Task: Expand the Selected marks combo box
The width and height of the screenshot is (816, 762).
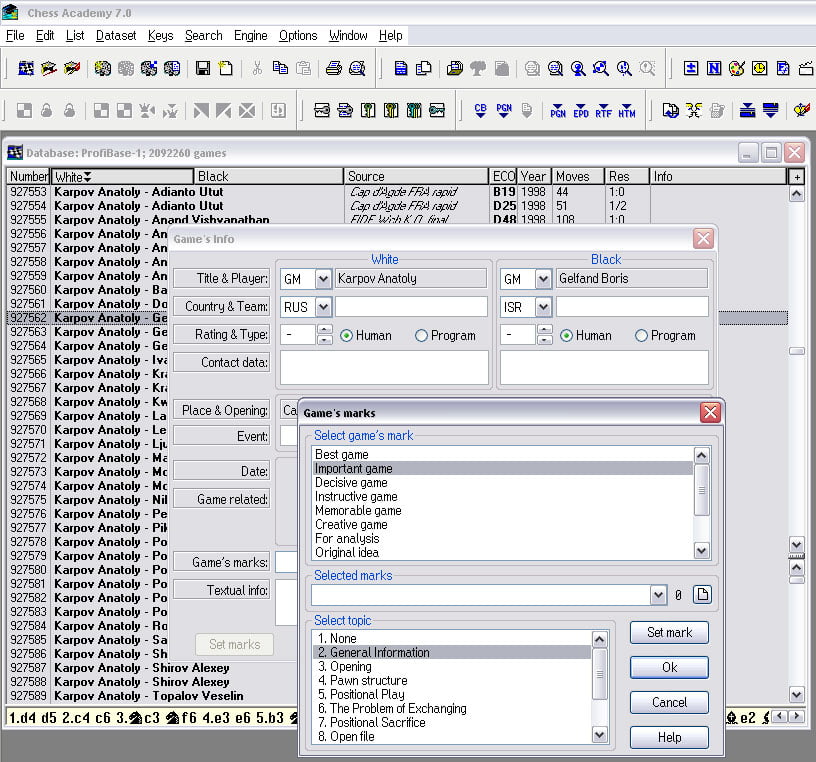Action: 657,595
